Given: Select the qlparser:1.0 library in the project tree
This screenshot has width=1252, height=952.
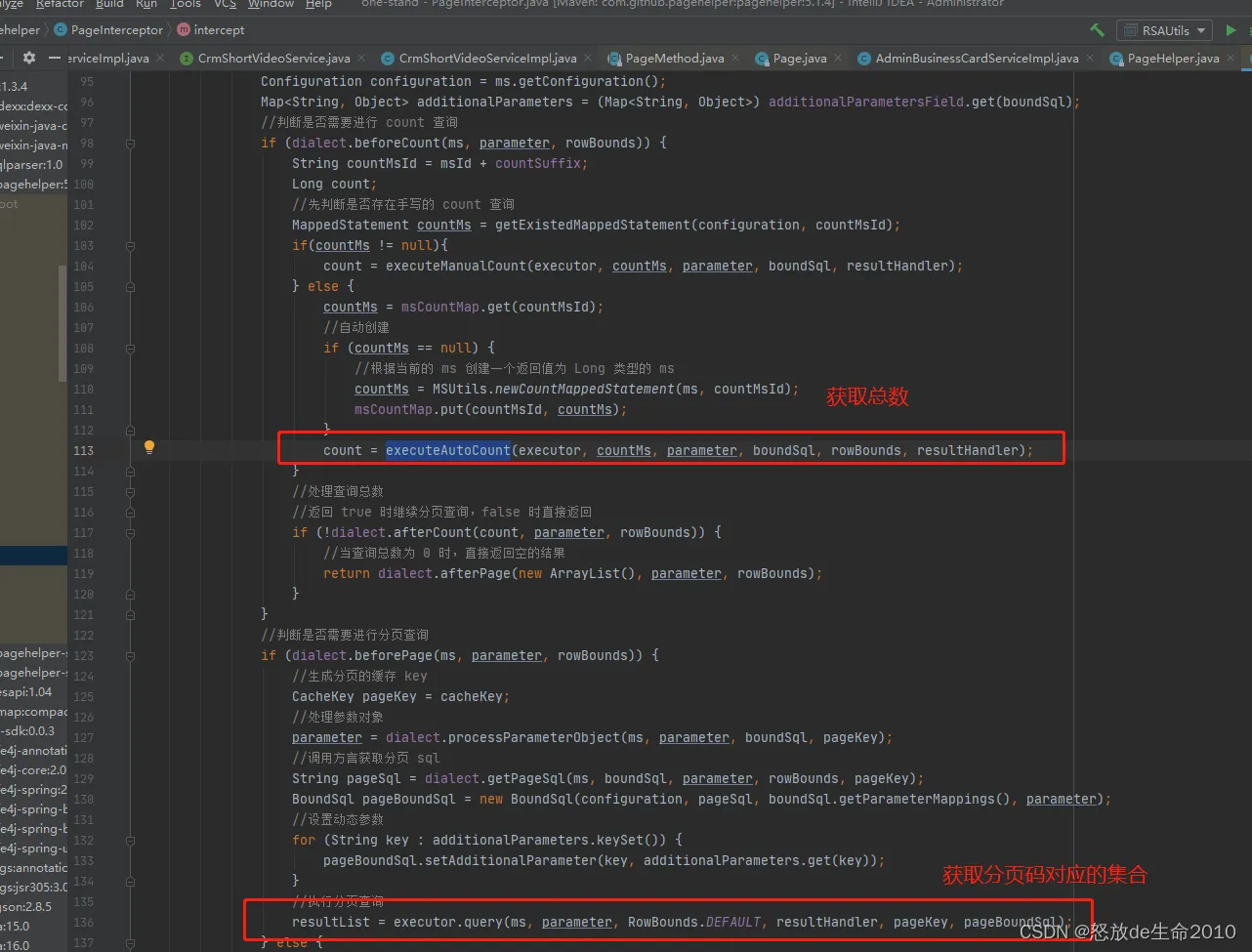Looking at the screenshot, I should point(31,164).
